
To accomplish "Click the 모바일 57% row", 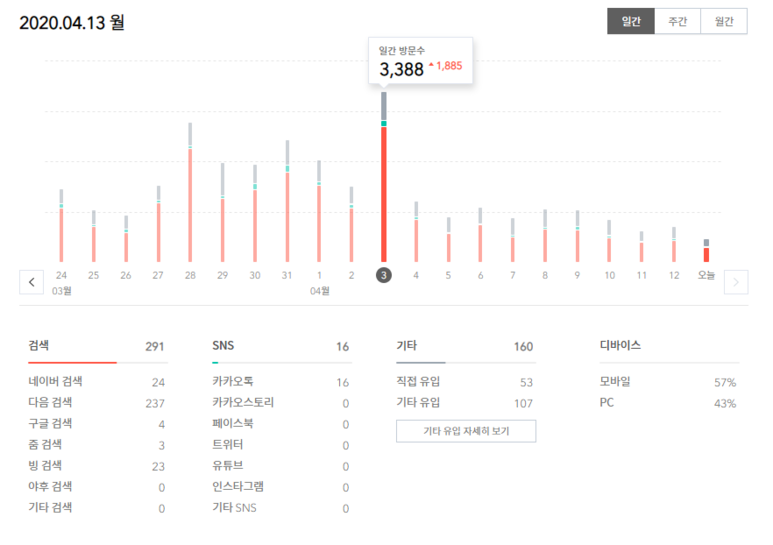I will (669, 382).
